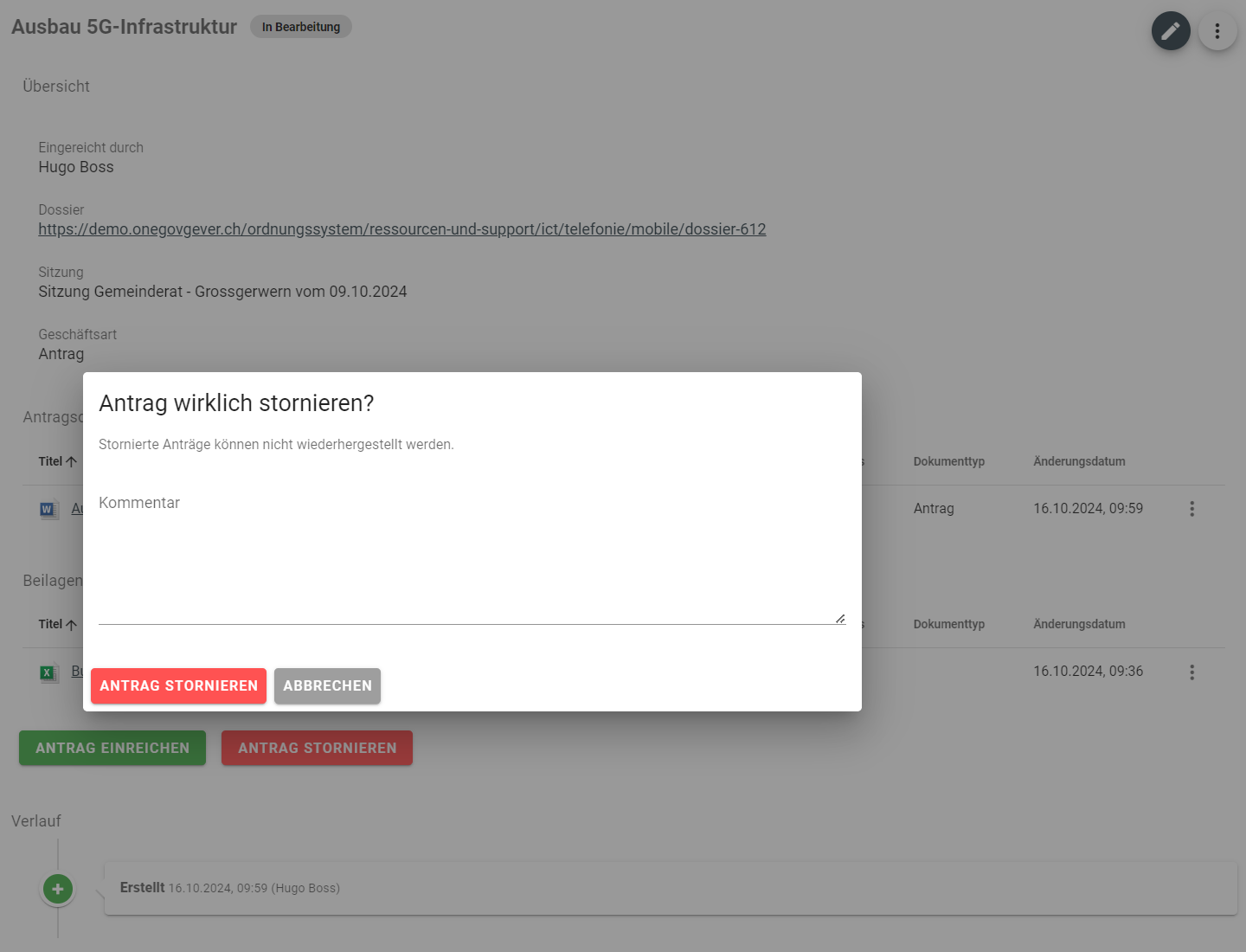Image resolution: width=1246 pixels, height=952 pixels.
Task: Grab the Kommentar textarea resize handle
Action: click(839, 618)
